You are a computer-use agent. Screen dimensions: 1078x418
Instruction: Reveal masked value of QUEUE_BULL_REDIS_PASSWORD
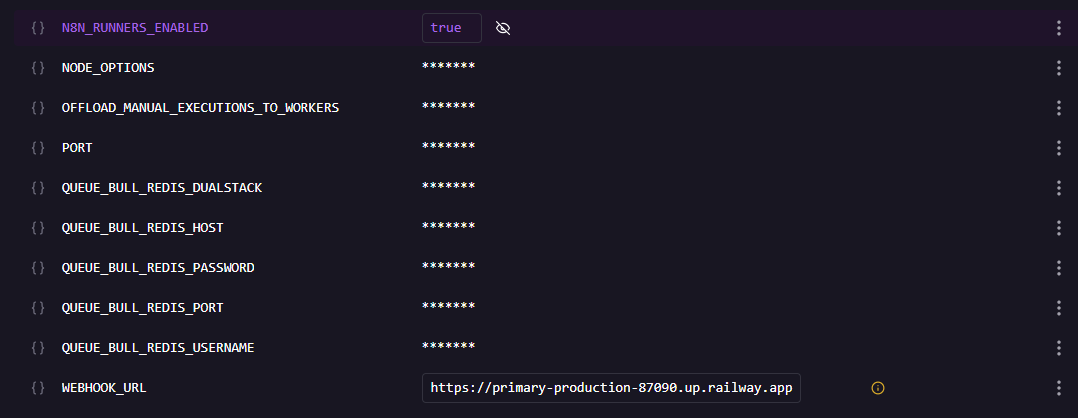(x=448, y=268)
